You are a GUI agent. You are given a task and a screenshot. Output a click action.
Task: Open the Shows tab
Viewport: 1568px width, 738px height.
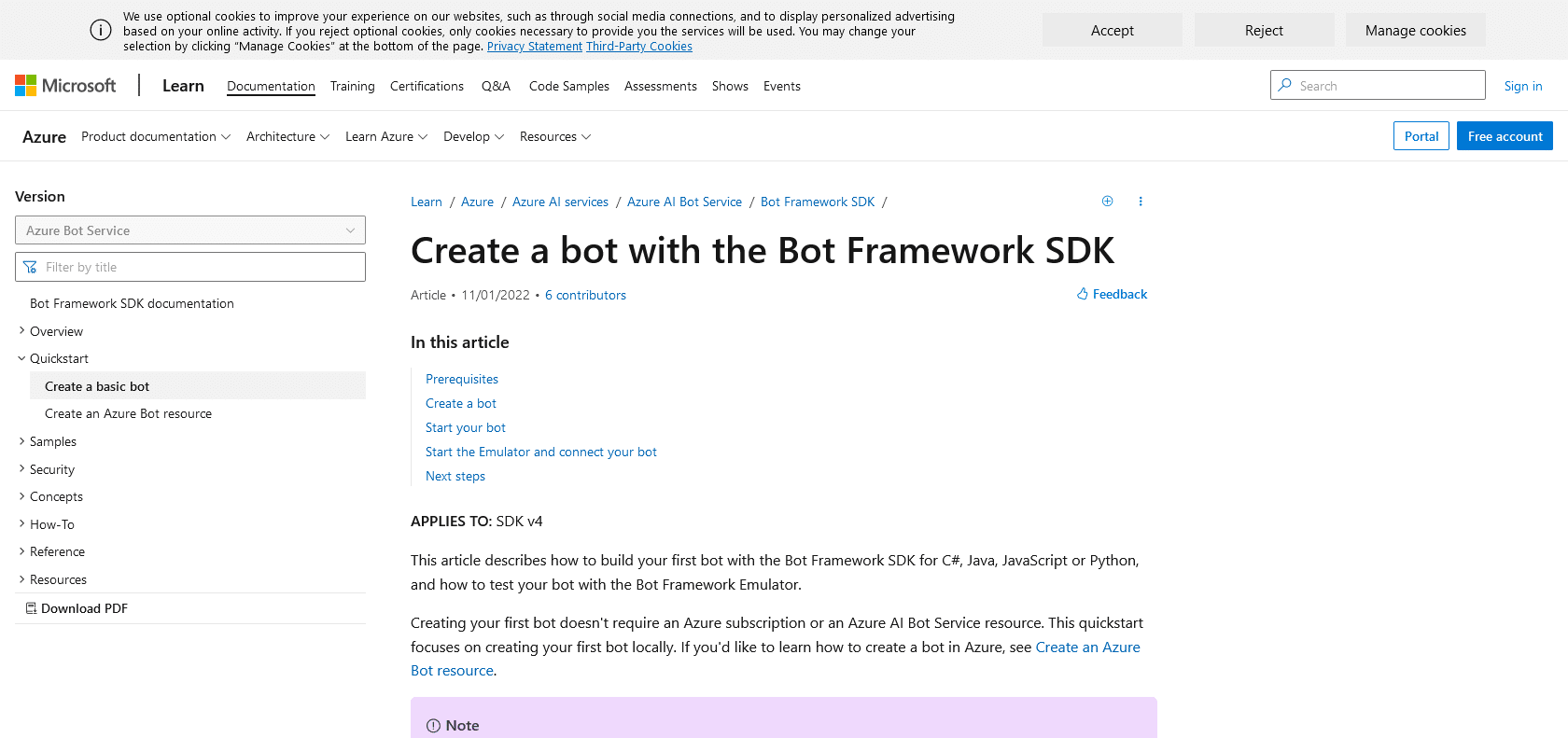pyautogui.click(x=730, y=86)
